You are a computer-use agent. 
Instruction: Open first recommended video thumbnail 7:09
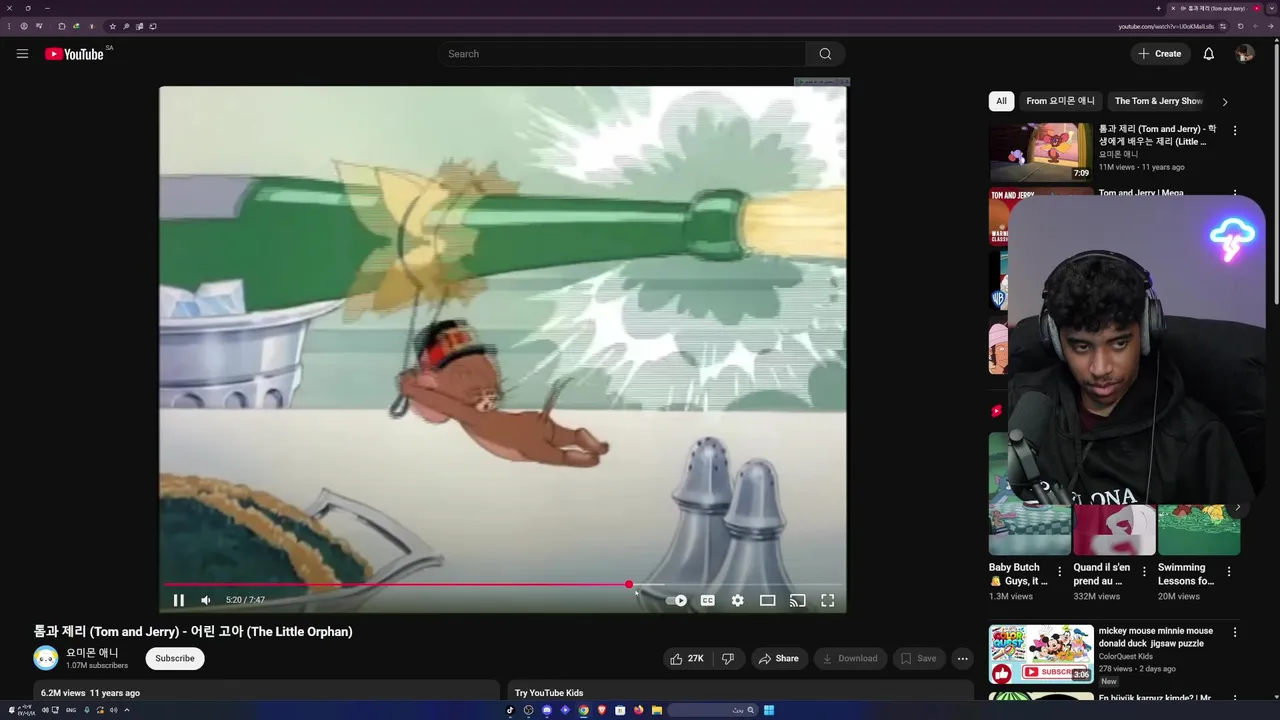pos(1040,152)
